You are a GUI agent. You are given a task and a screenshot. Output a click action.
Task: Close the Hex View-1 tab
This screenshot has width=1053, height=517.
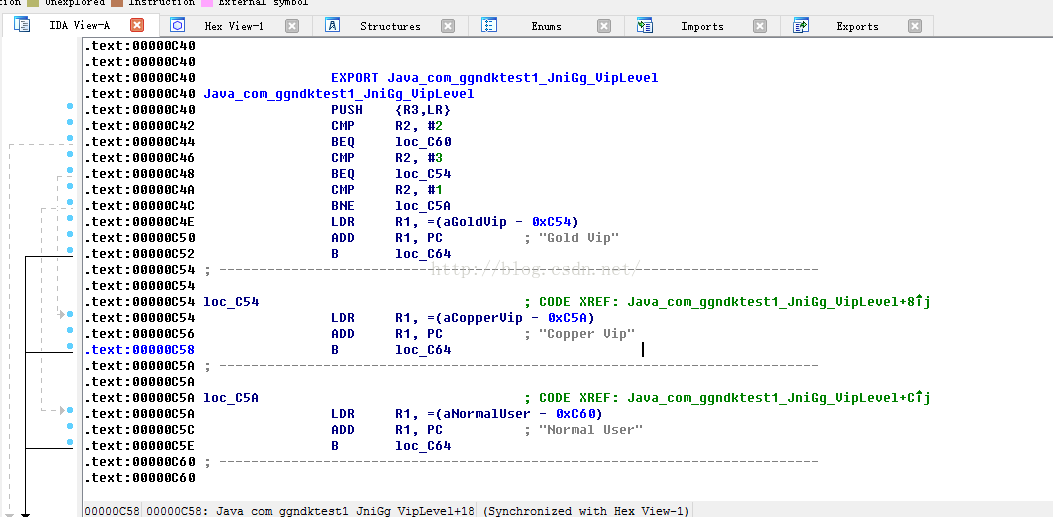click(x=292, y=26)
